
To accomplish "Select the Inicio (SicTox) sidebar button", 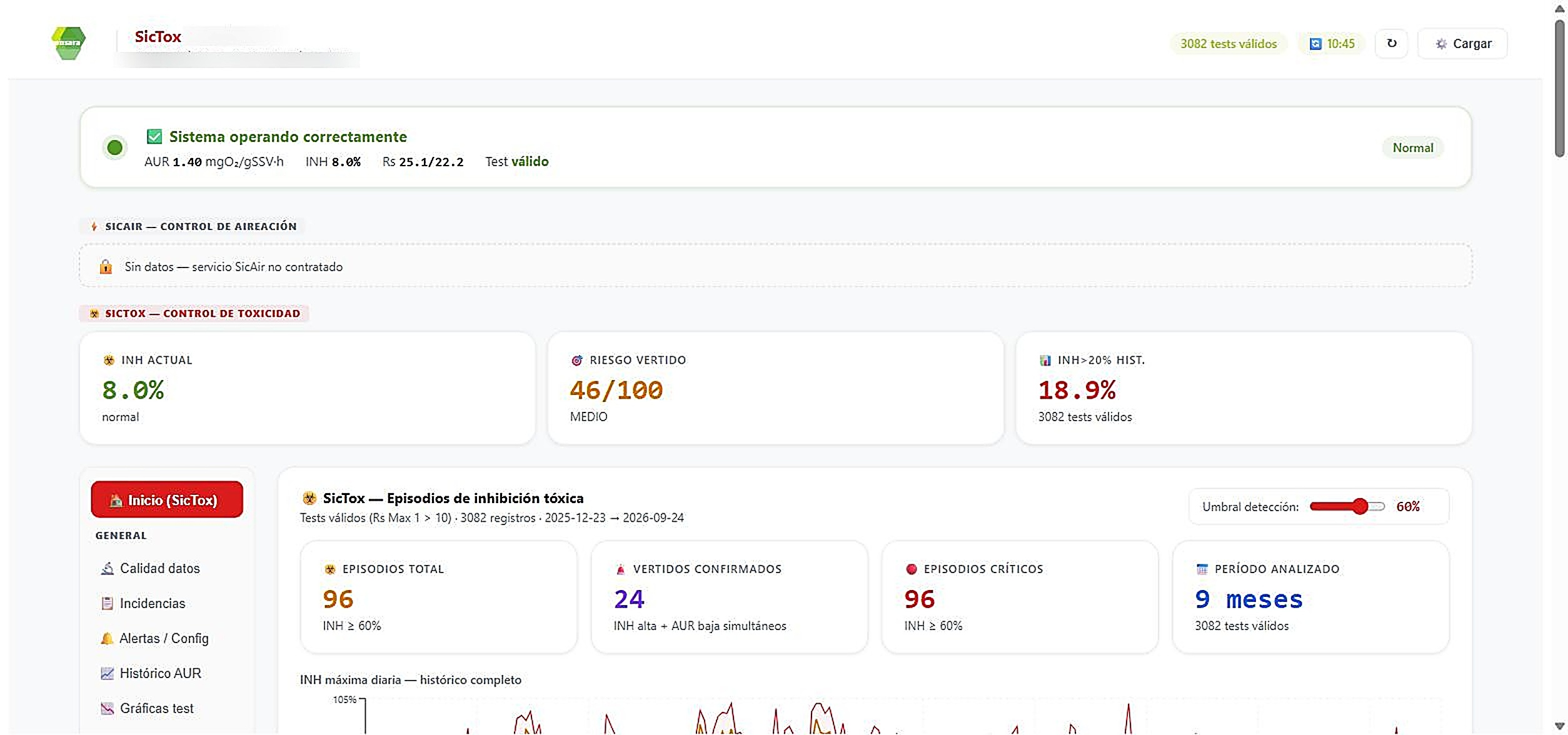I will 167,499.
